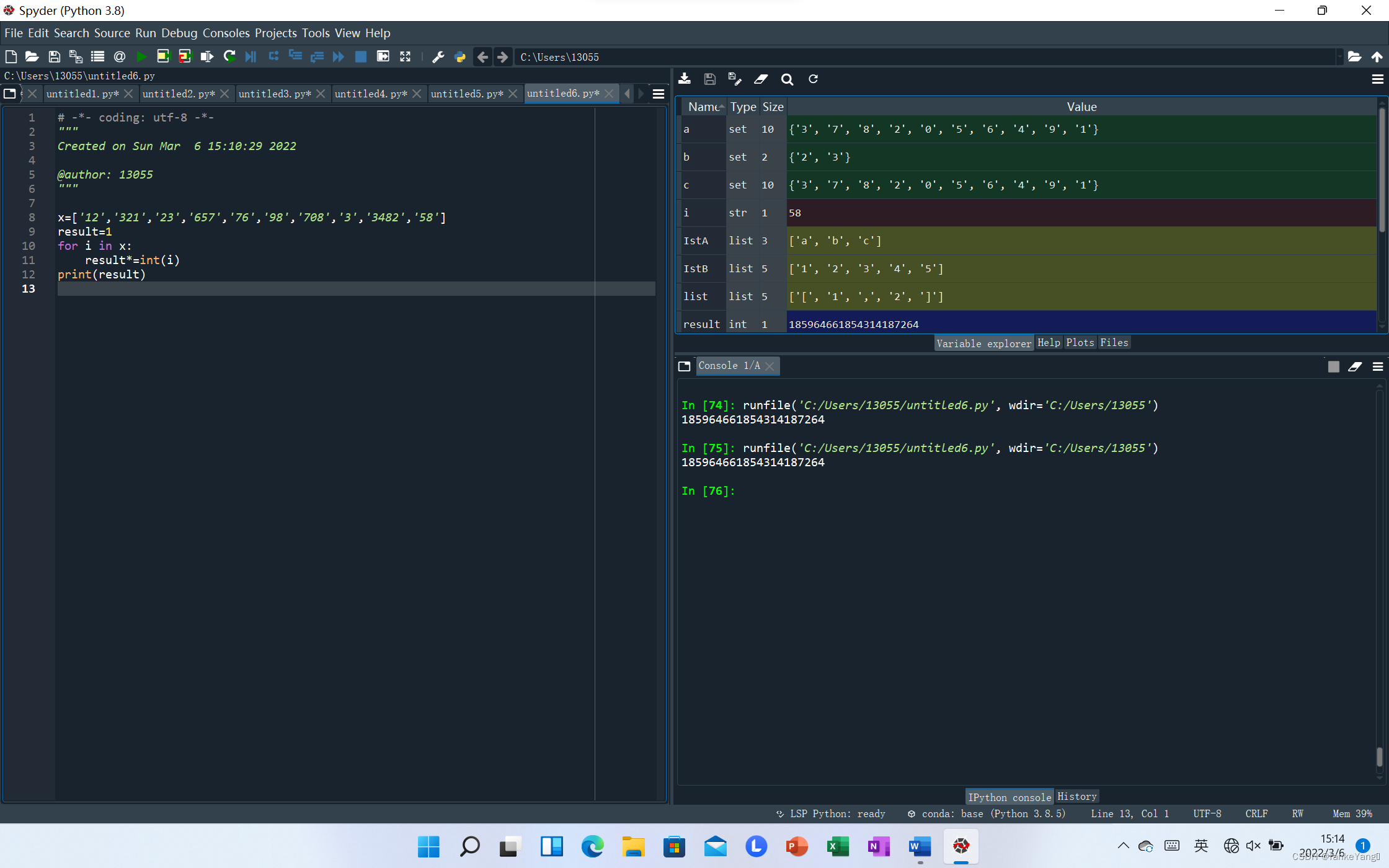1389x868 pixels.
Task: Click the Save file icon
Action: pyautogui.click(x=54, y=57)
